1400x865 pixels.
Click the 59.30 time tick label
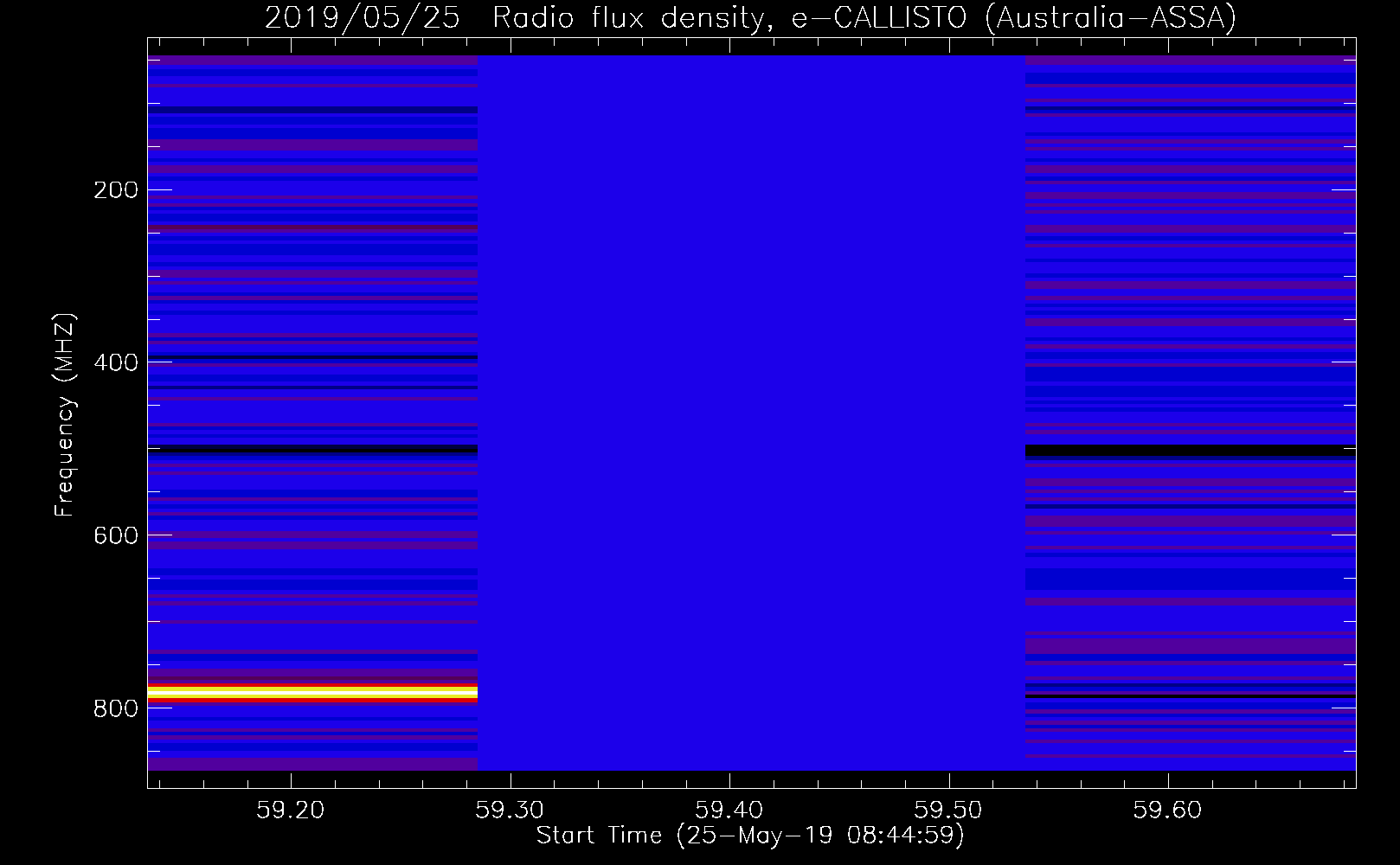(x=511, y=810)
